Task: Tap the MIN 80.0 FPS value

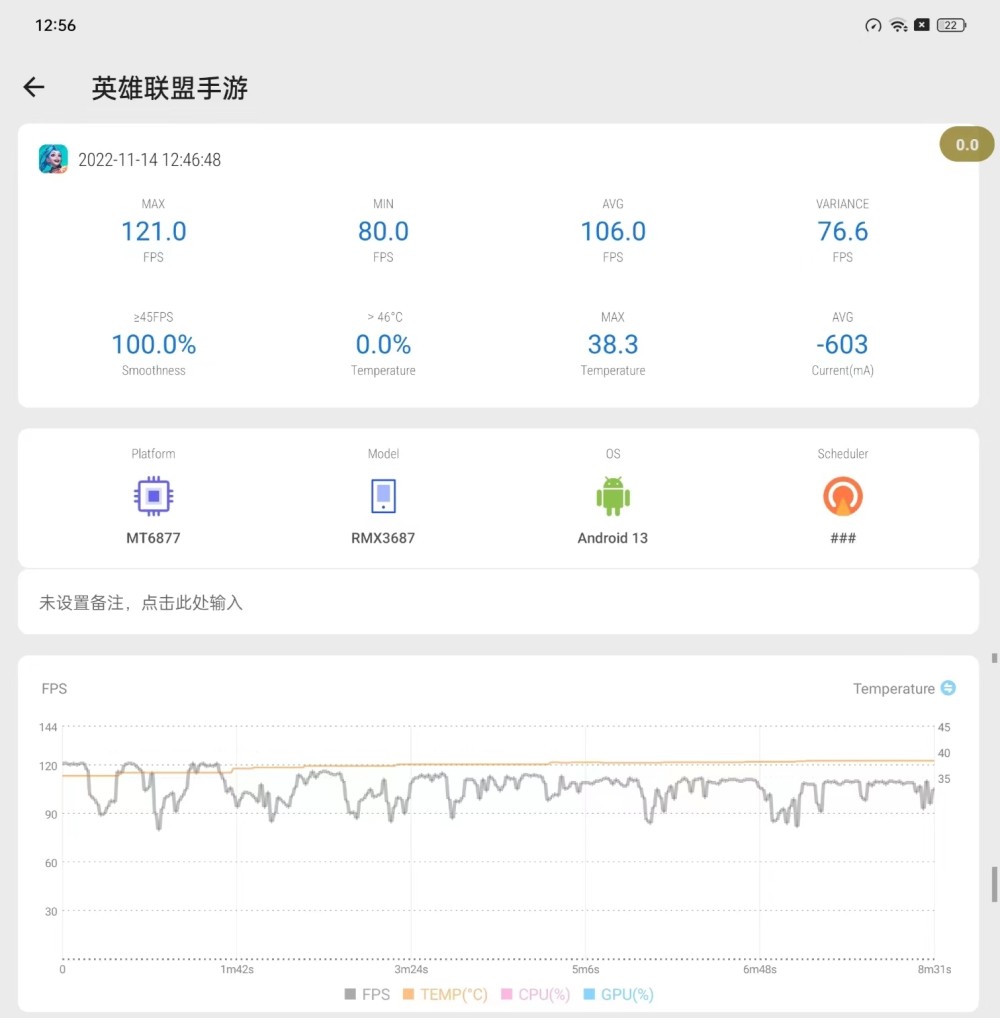Action: coord(383,231)
